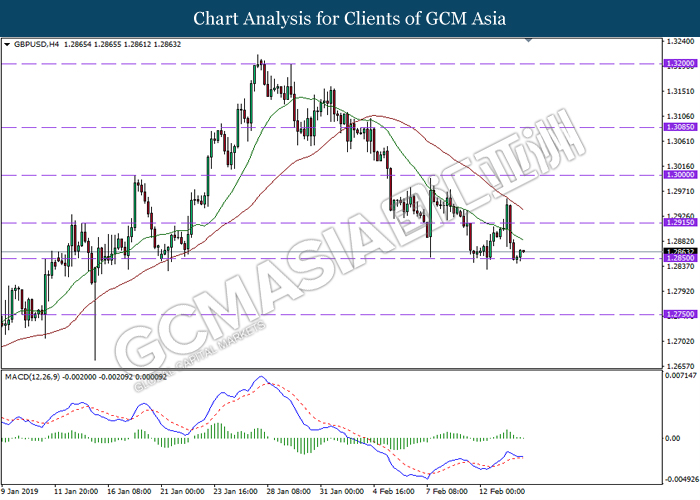The image size is (700, 500).
Task: Click the GBPUSD,H4 symbol label
Action: [37, 44]
